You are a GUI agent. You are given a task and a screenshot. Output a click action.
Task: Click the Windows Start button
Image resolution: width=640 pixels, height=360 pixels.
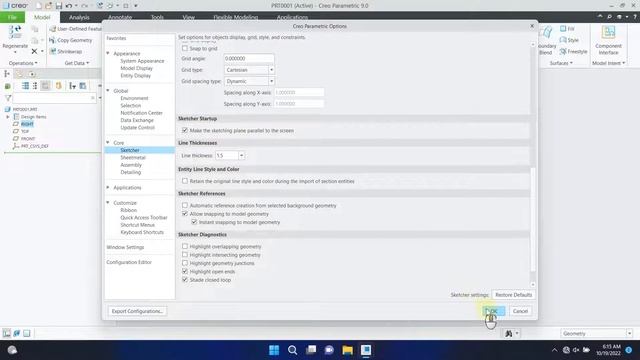coord(274,350)
